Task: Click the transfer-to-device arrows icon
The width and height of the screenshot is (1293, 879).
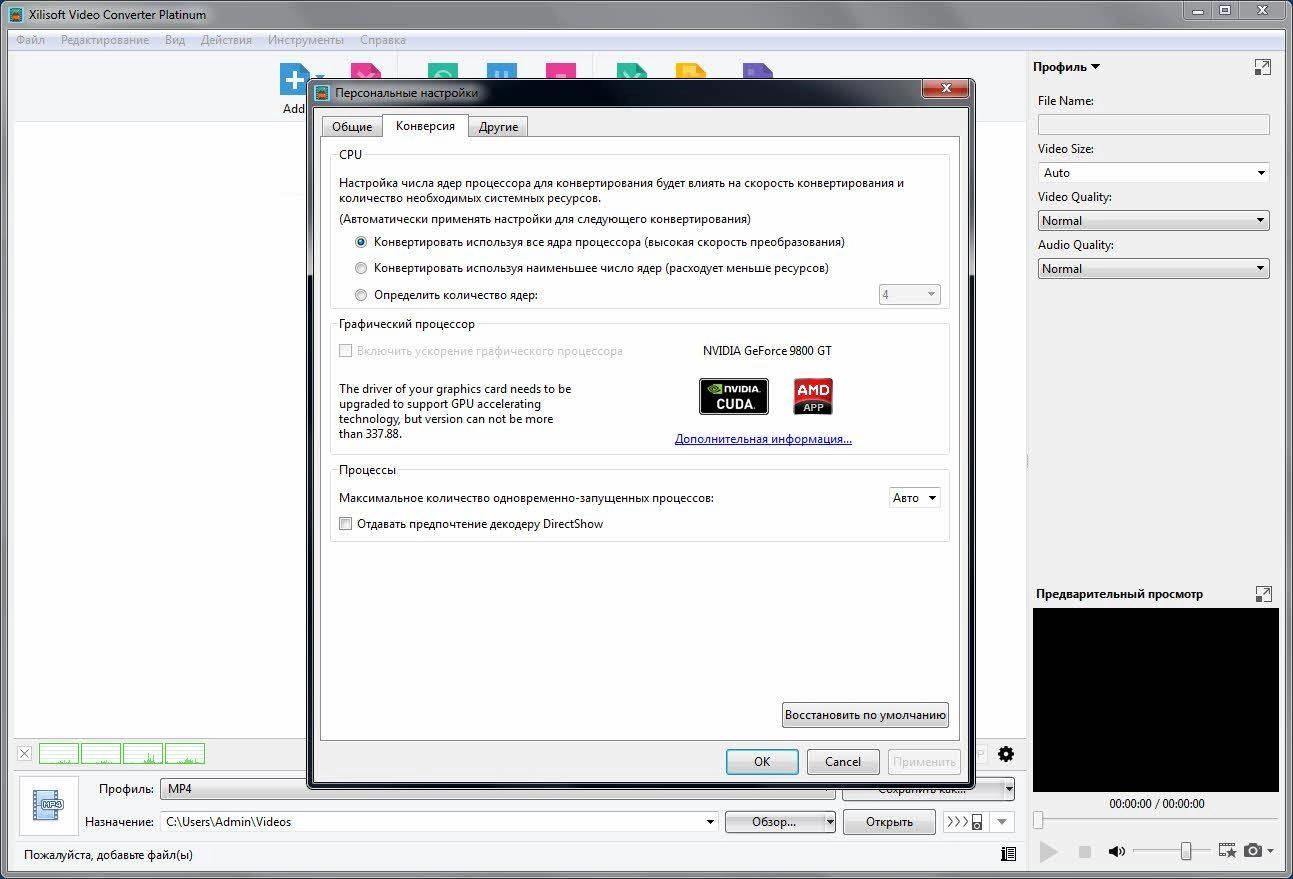Action: [x=964, y=822]
